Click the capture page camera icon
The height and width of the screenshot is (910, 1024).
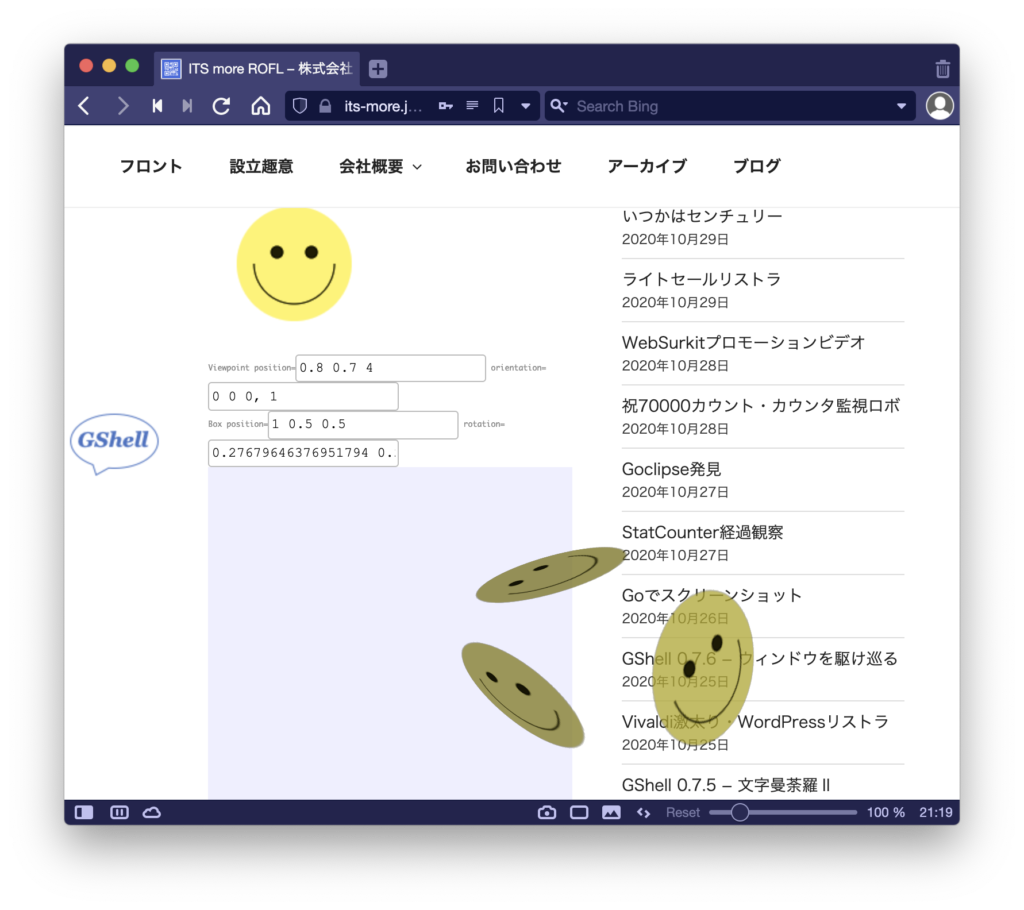[x=547, y=812]
